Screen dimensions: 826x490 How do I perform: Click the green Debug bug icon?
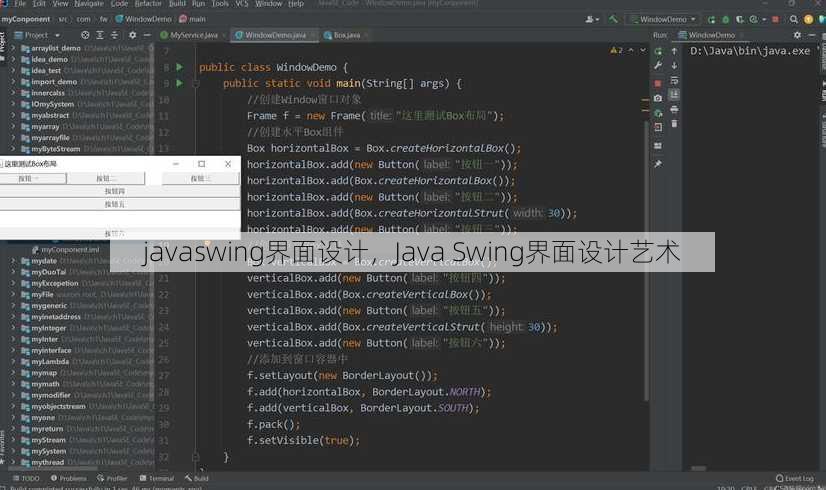pyautogui.click(x=726, y=19)
